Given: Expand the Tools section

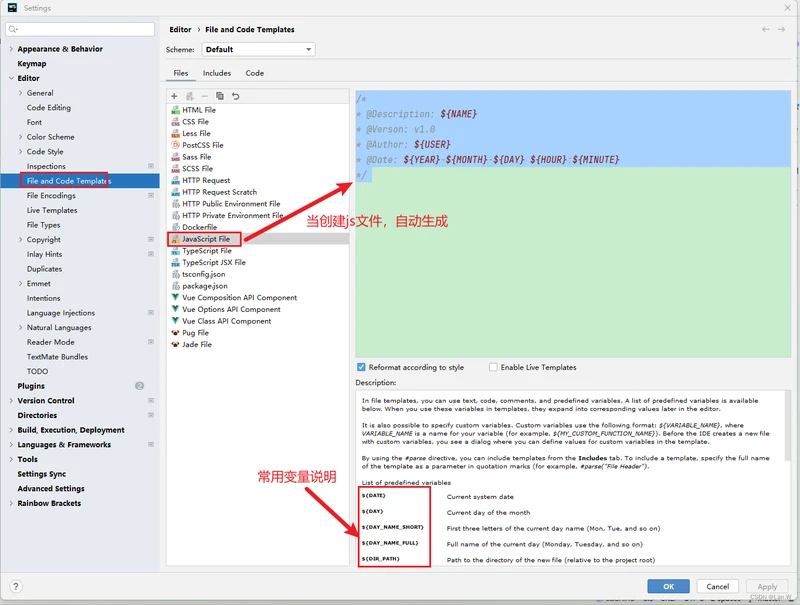Looking at the screenshot, I should pos(11,459).
